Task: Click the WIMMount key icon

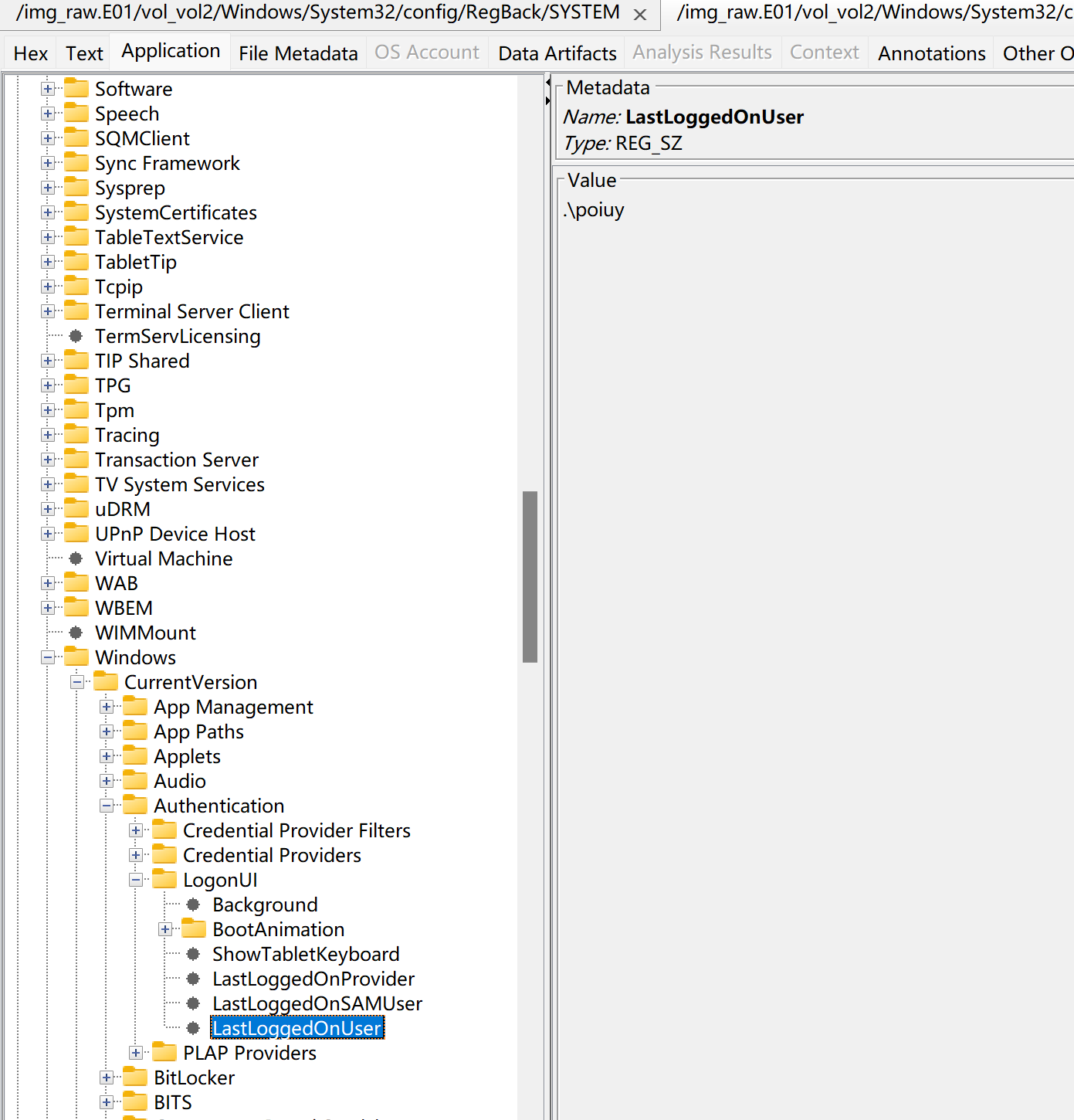Action: coord(76,633)
